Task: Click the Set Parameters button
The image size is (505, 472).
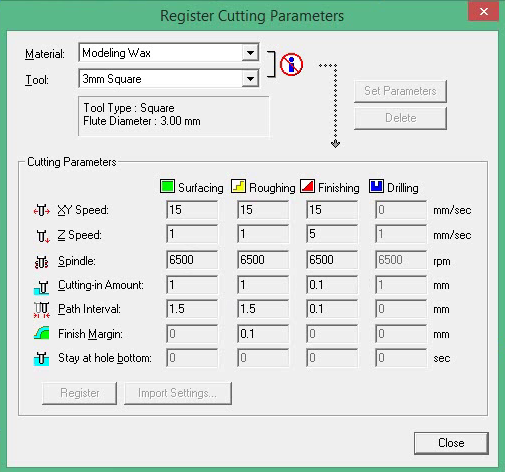Action: (400, 91)
